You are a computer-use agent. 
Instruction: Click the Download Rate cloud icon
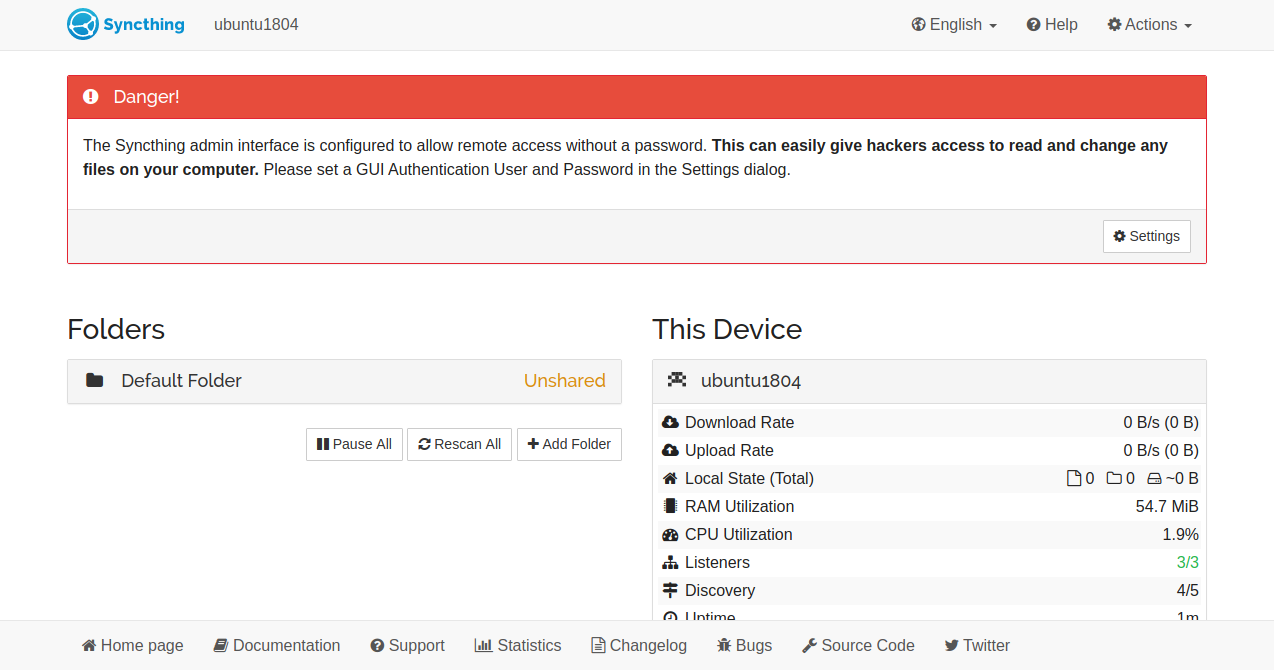670,423
